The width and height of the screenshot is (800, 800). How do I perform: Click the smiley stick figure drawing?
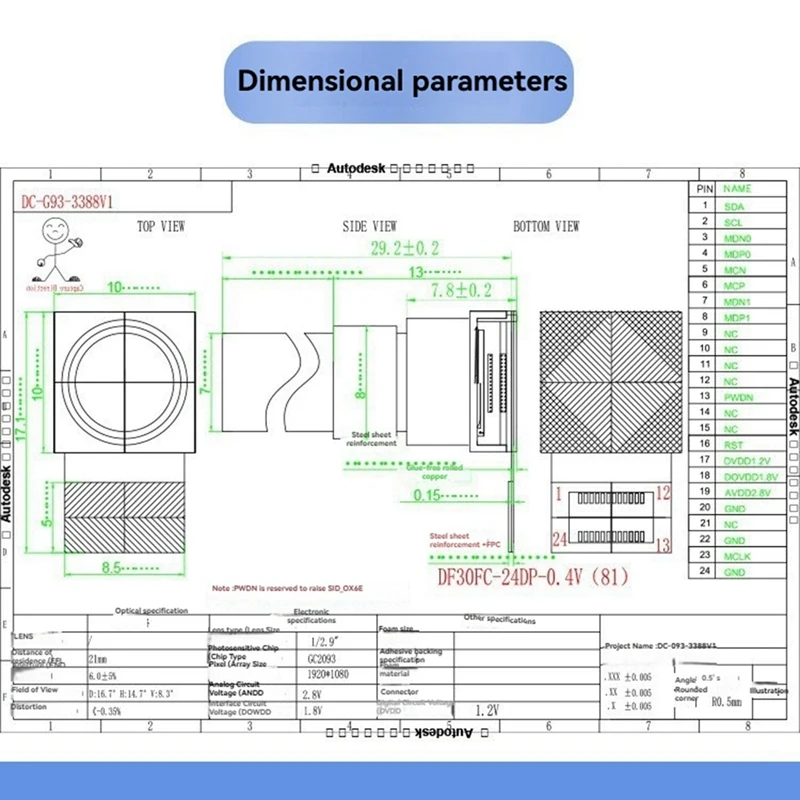(x=57, y=249)
